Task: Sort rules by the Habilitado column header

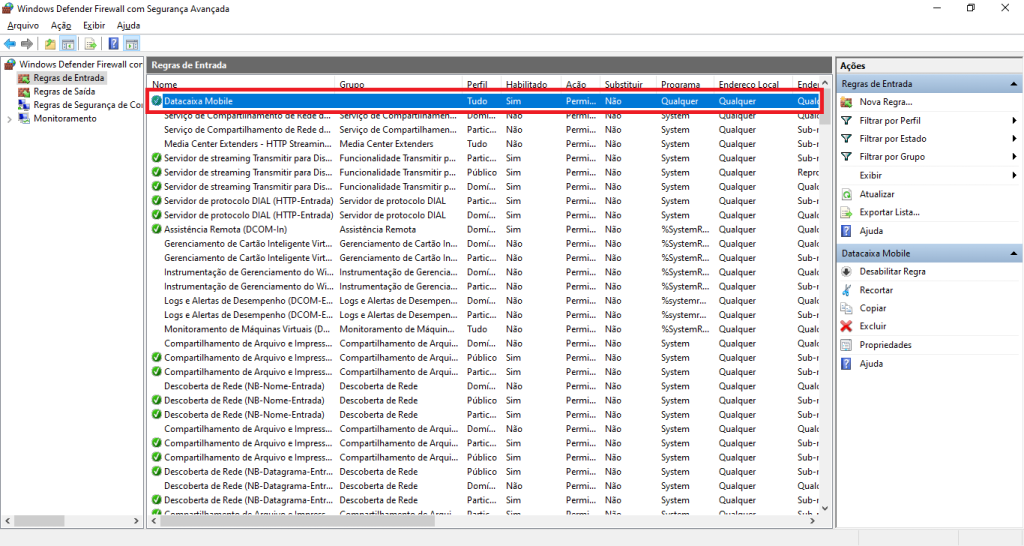Action: 526,85
